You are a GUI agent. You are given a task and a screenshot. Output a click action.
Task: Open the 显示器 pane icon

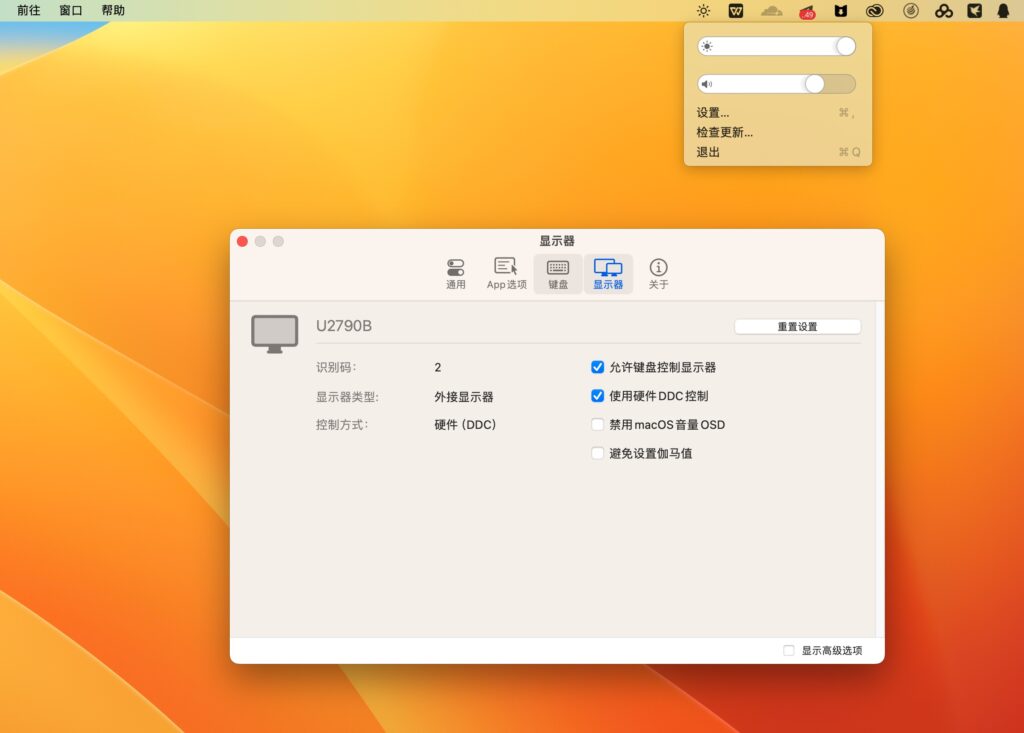coord(608,270)
